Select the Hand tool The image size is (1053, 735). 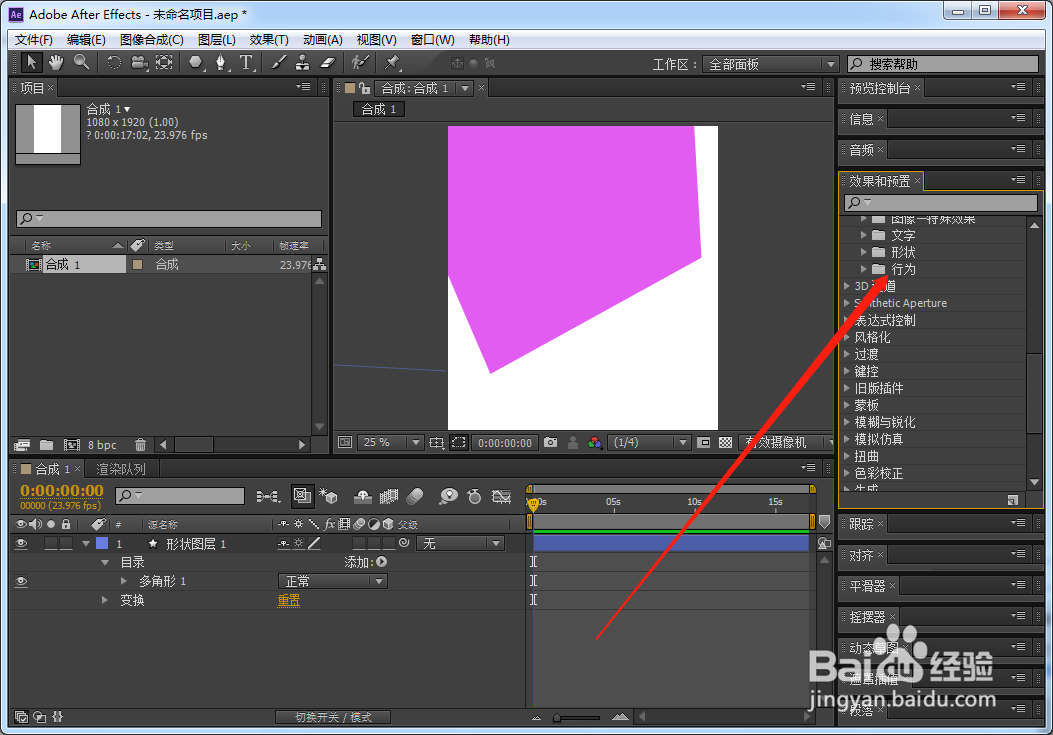click(x=56, y=63)
